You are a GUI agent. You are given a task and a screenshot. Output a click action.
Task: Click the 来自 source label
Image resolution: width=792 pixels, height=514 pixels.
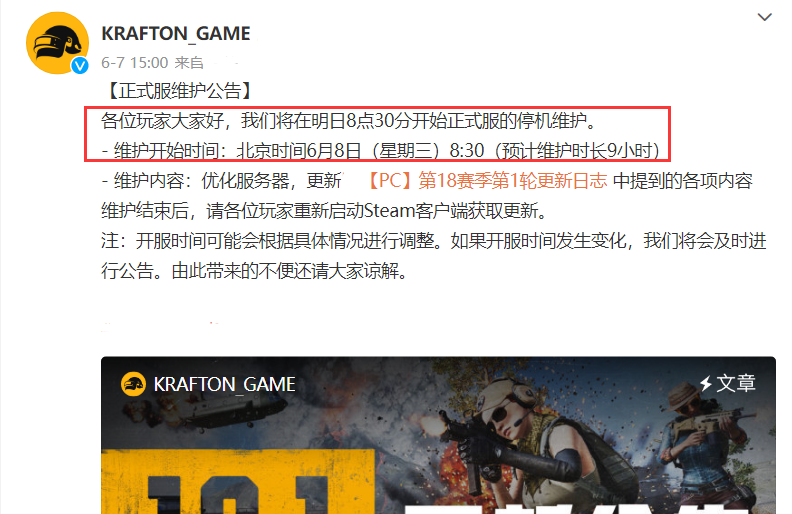pos(189,63)
